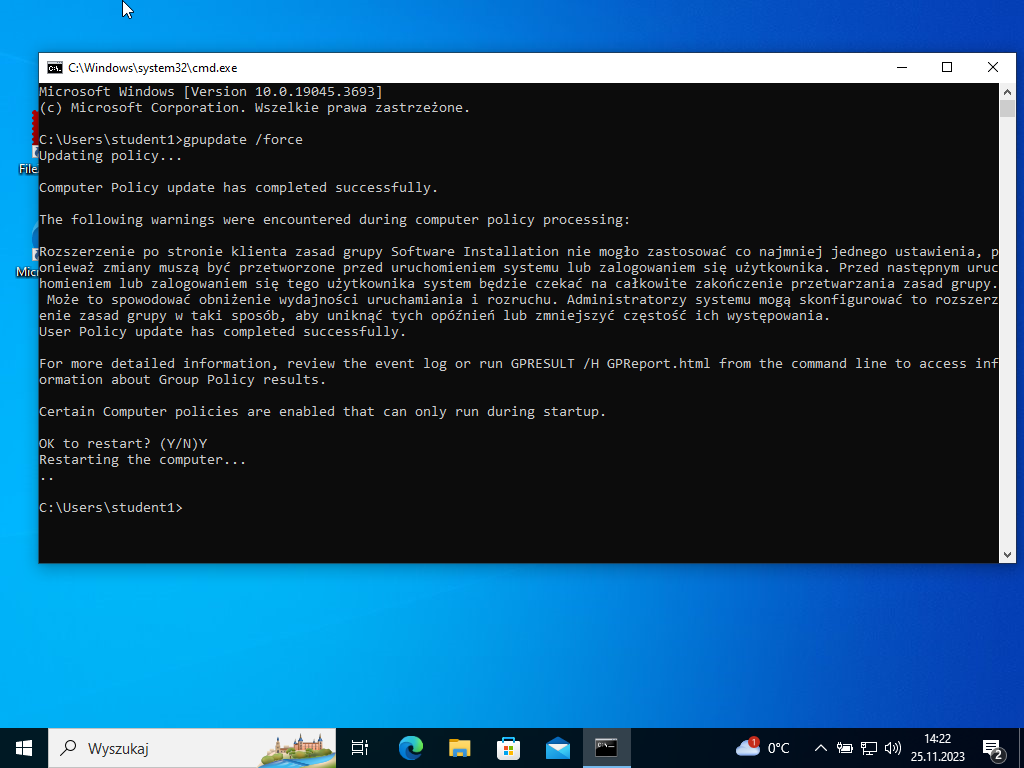Viewport: 1024px width, 768px height.
Task: Open the Windows Start menu
Action: click(24, 748)
